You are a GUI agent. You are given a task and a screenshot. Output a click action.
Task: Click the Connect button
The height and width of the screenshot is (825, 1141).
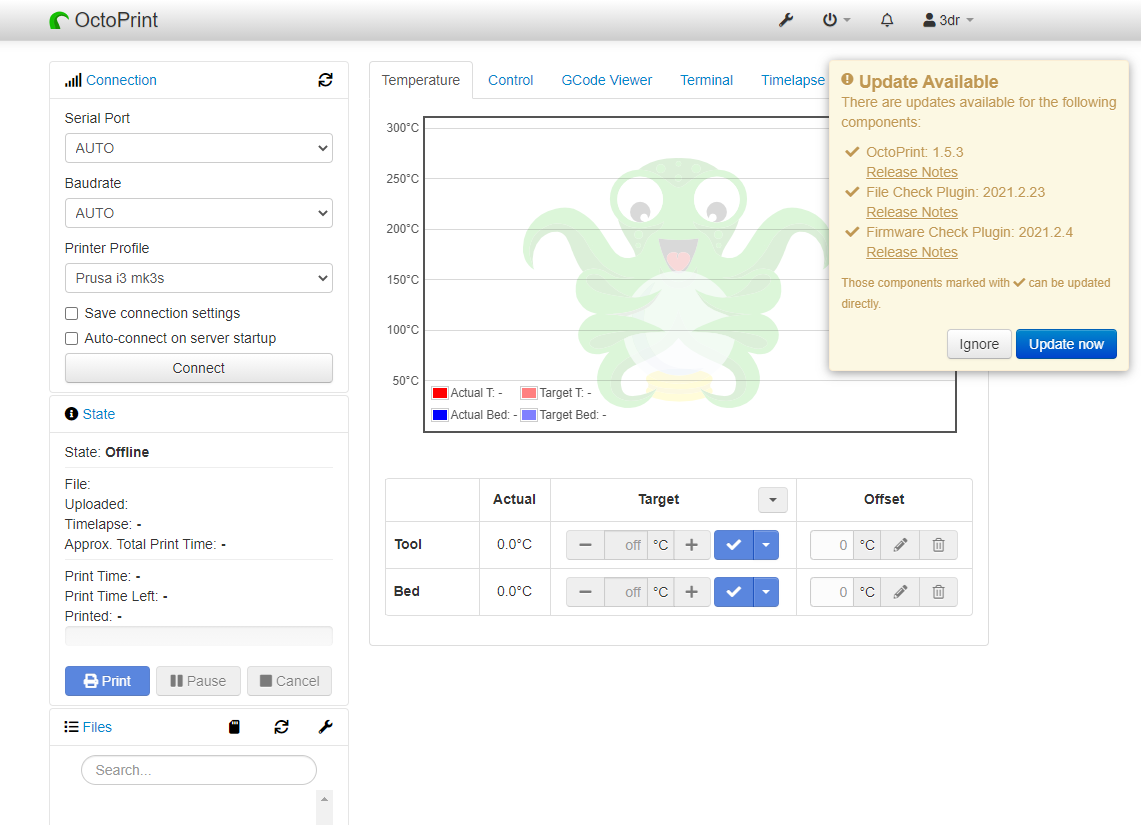click(x=199, y=368)
